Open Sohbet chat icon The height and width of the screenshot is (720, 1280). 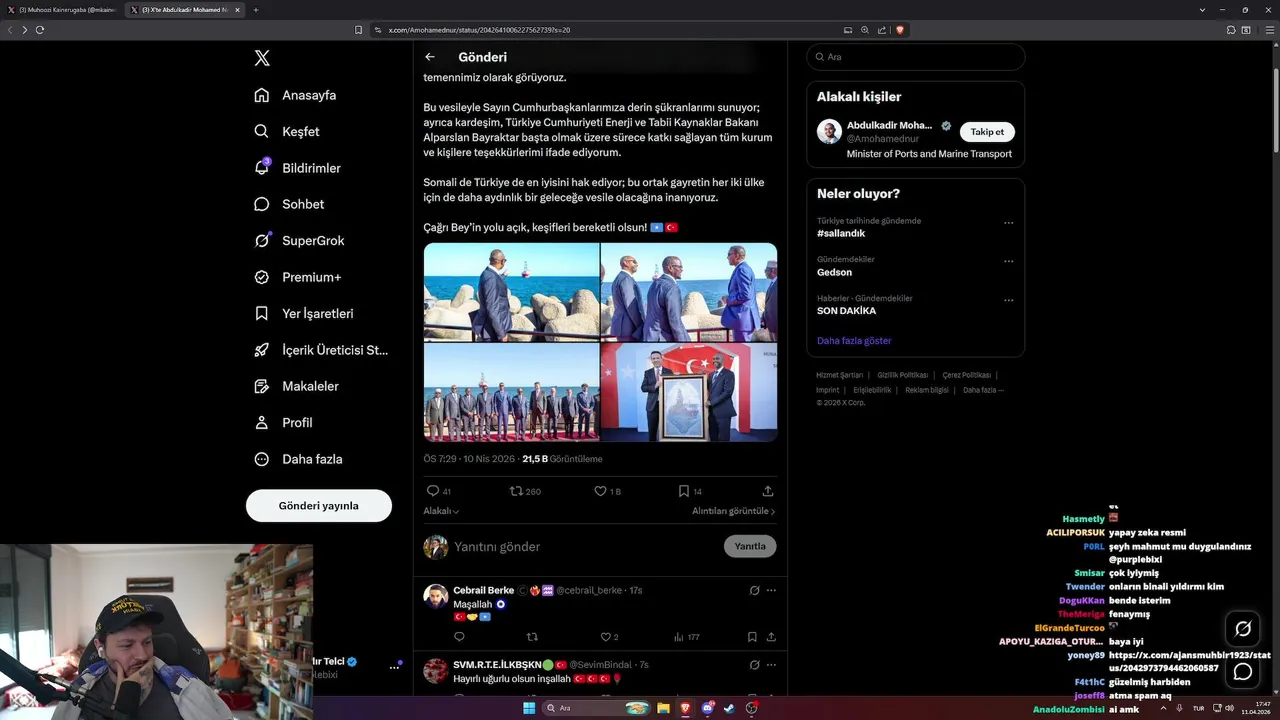(262, 204)
